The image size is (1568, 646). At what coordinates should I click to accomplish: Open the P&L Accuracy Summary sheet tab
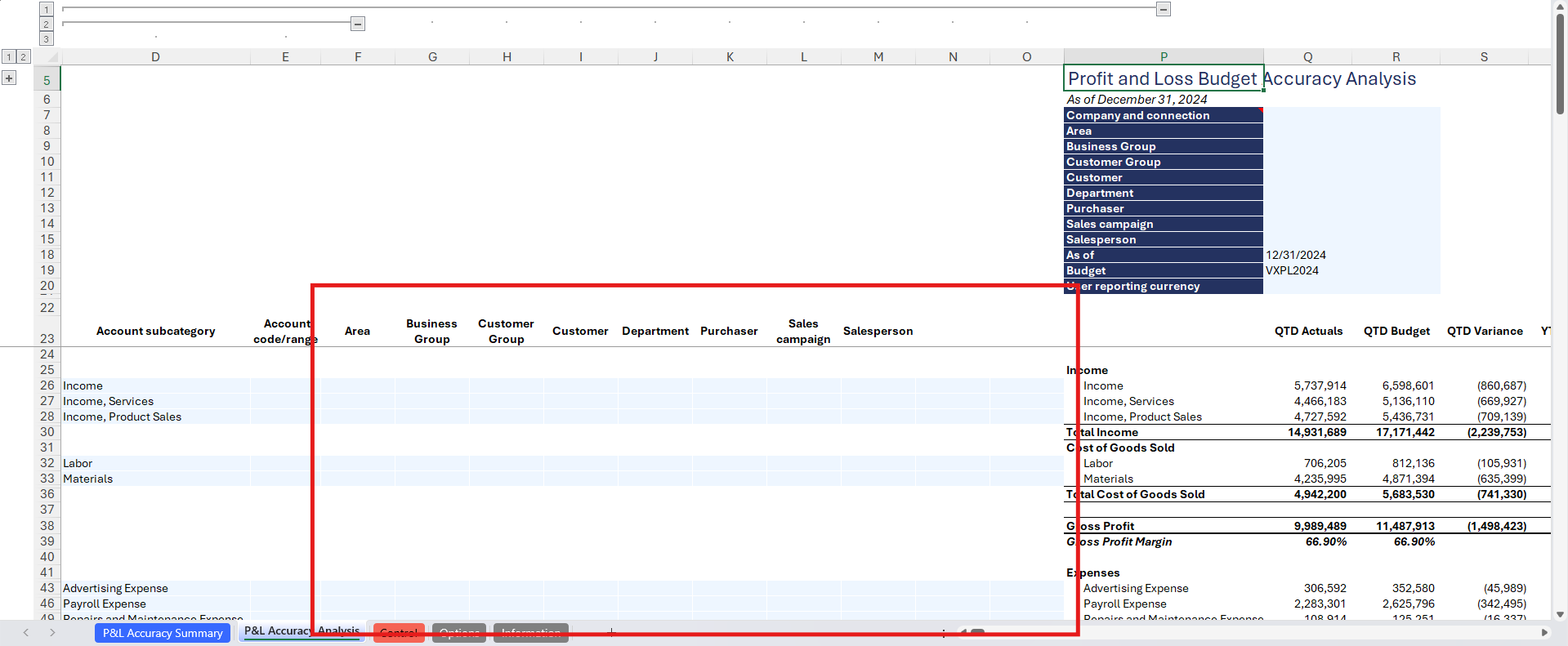(163, 633)
